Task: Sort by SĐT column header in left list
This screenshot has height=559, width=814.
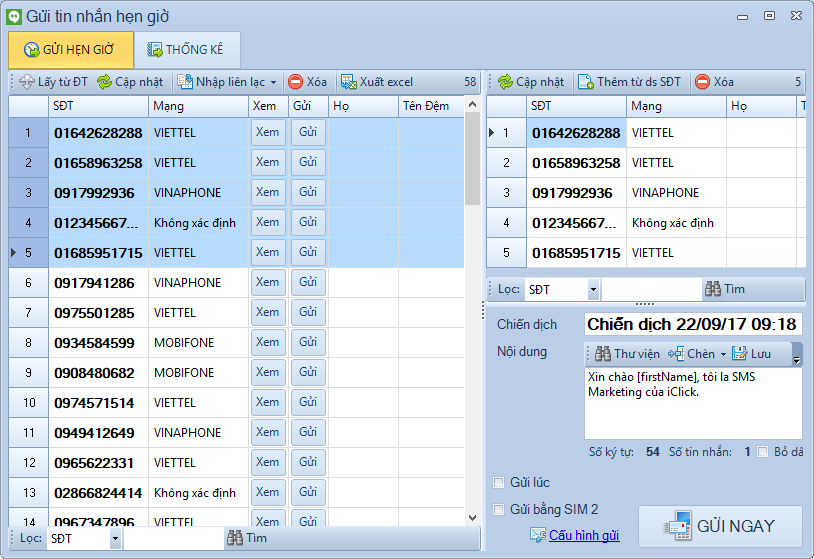Action: [98, 106]
